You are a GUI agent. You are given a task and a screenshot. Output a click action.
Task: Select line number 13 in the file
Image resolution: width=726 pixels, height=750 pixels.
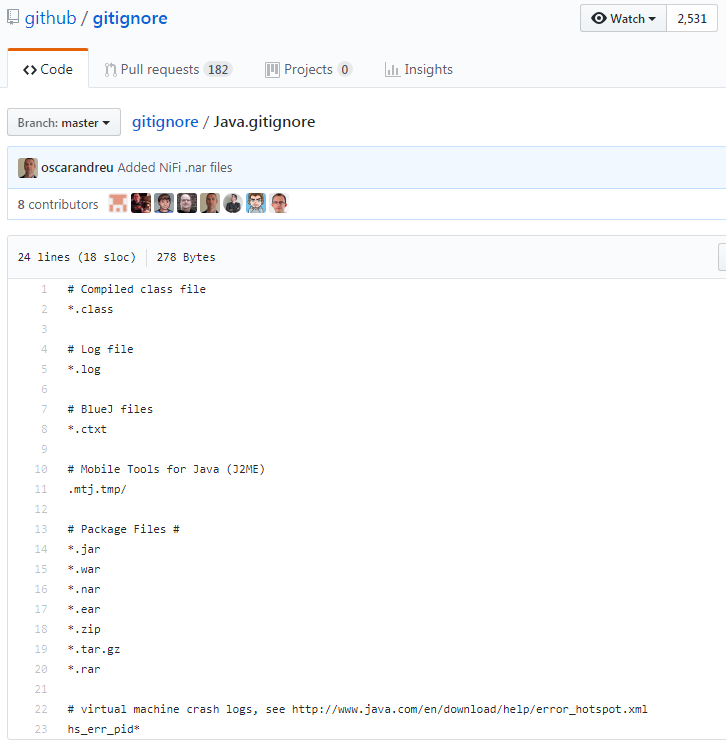[41, 529]
